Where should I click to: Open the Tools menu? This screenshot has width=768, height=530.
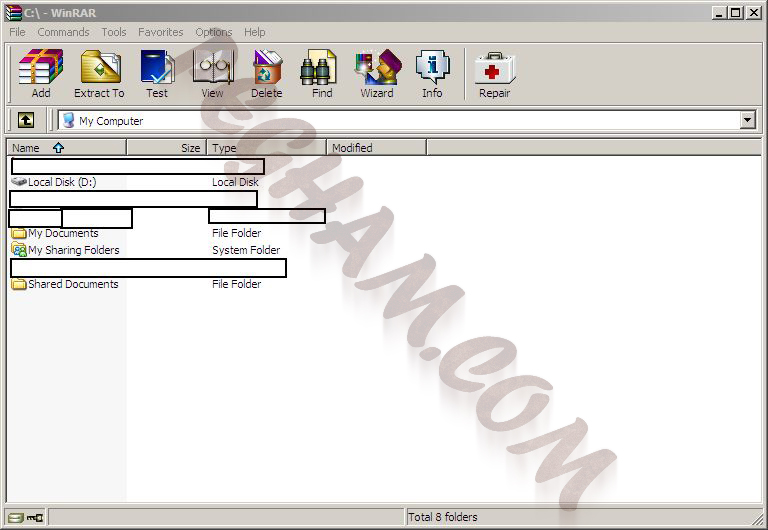(114, 32)
